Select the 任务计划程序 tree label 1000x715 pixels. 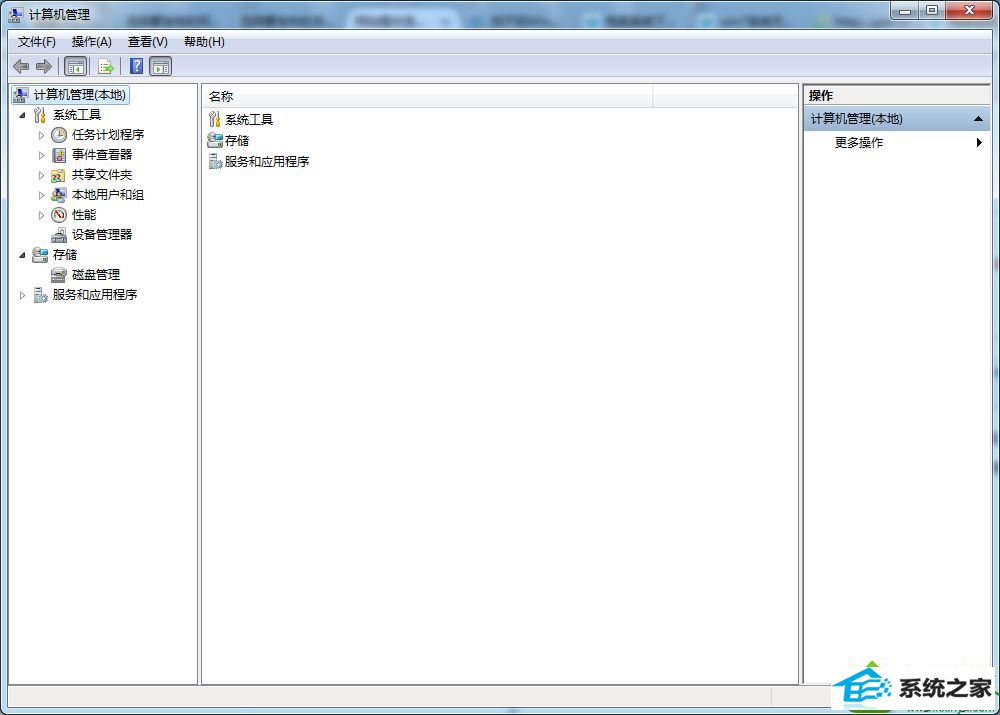108,135
